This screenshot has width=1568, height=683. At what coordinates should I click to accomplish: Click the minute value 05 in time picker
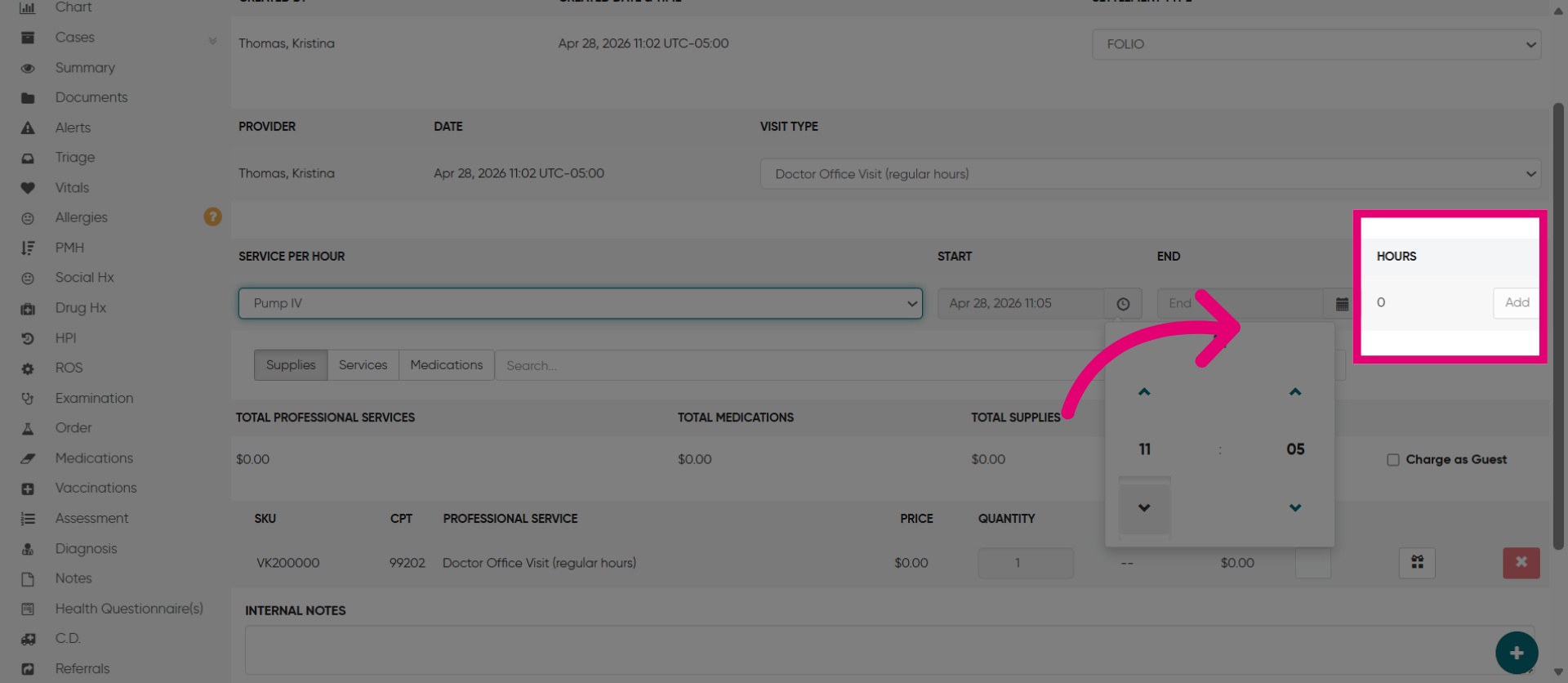click(x=1295, y=449)
